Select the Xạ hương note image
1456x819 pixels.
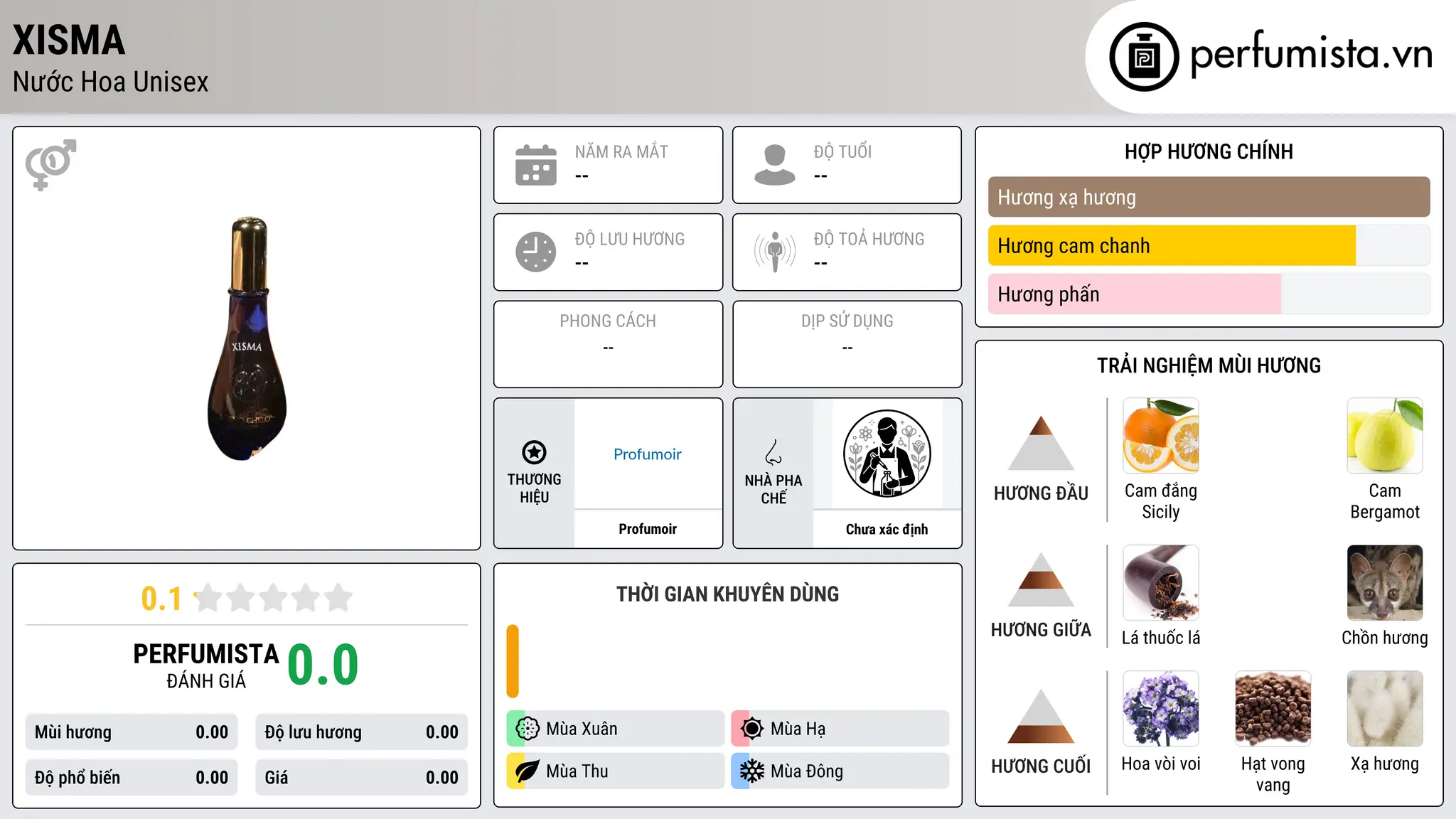click(1385, 709)
